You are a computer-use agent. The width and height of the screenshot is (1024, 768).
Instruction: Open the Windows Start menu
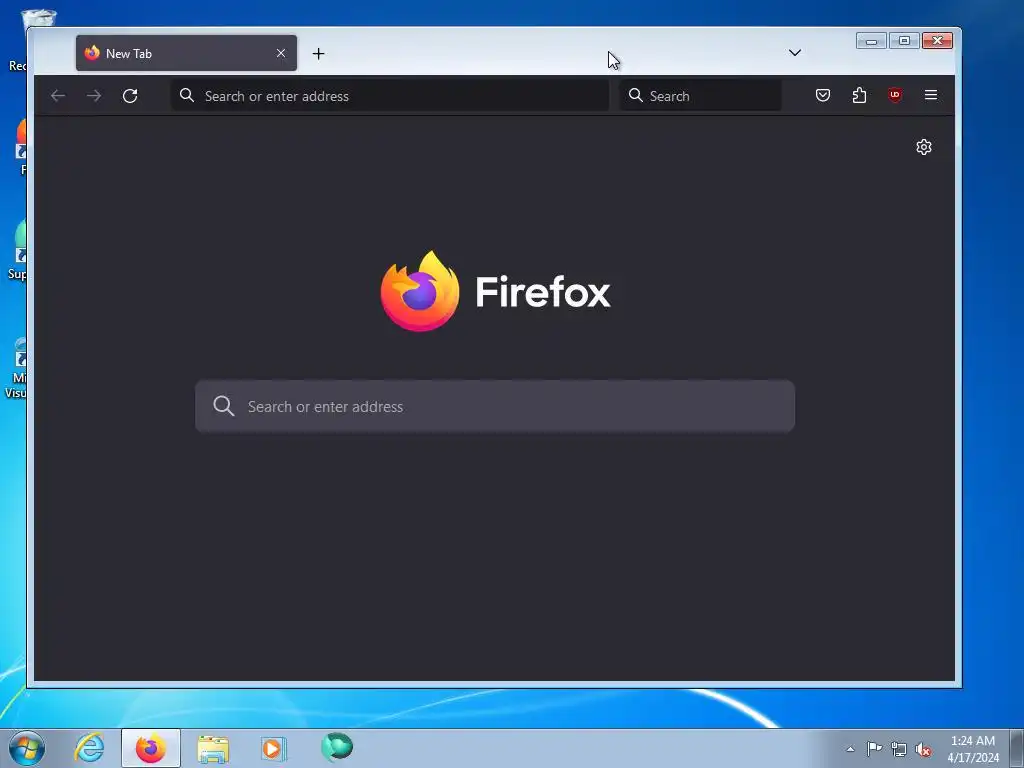[x=27, y=748]
